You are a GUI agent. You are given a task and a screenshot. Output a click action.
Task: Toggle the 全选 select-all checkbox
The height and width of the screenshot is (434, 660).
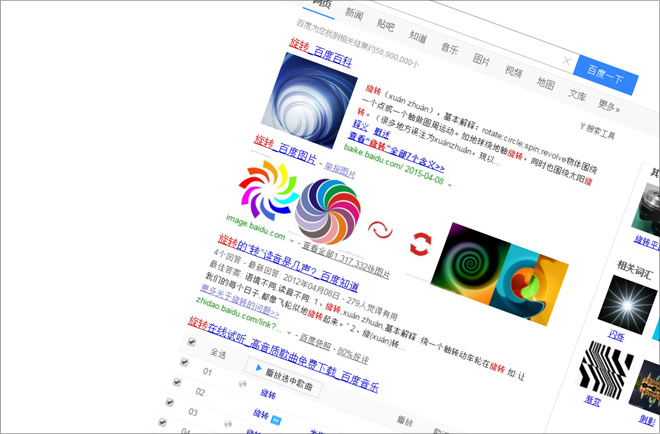pyautogui.click(x=191, y=342)
